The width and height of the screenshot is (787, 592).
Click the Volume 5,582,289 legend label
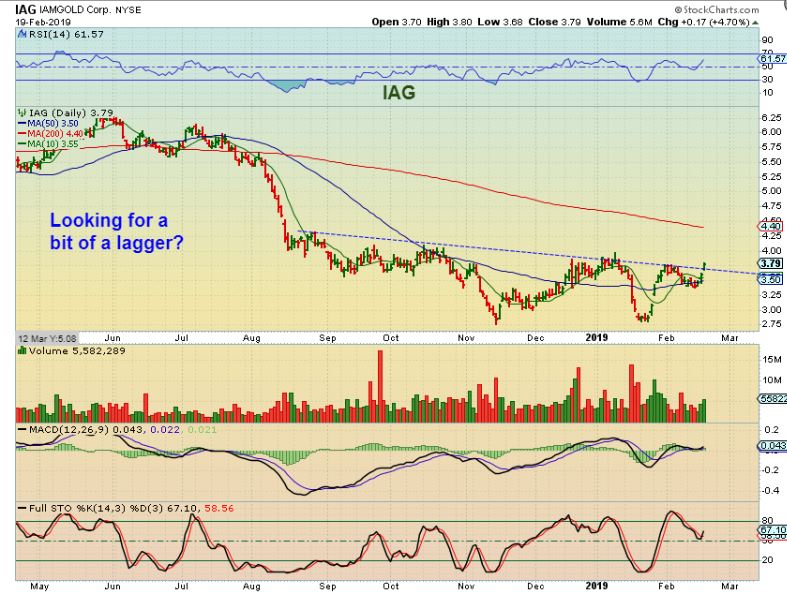pos(77,350)
